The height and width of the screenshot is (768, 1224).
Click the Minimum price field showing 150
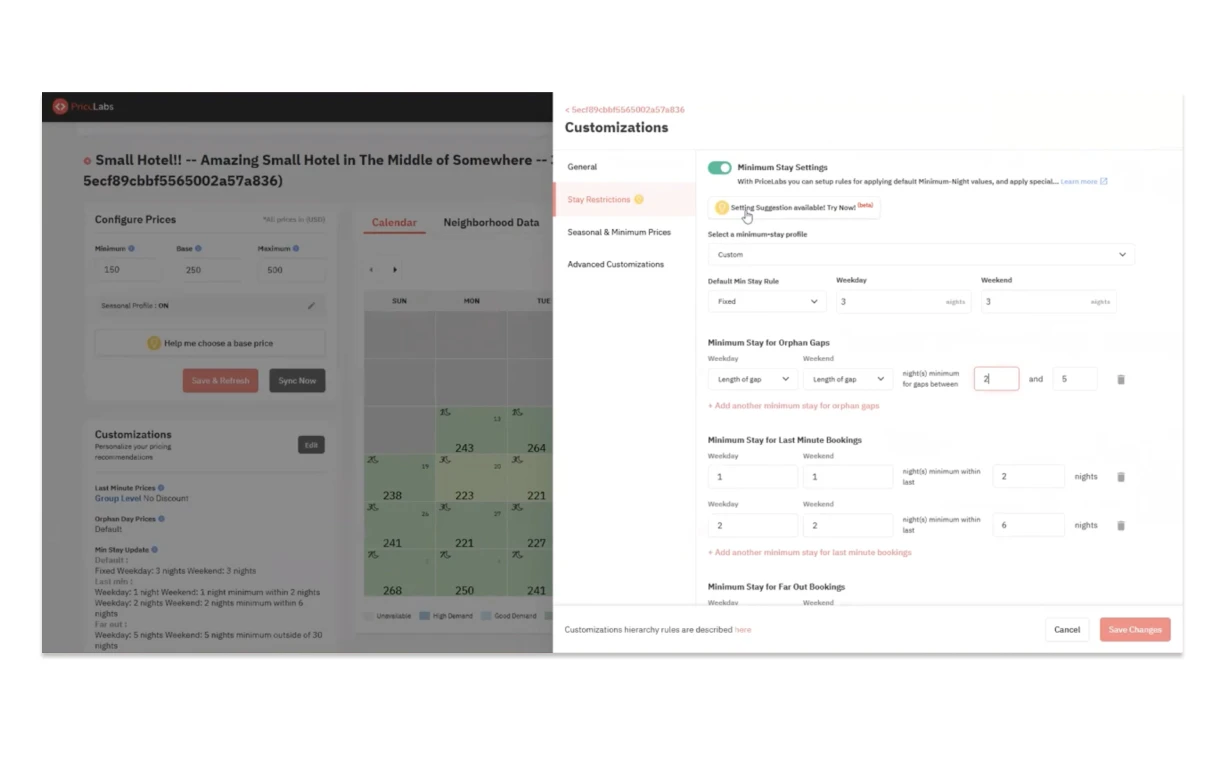(127, 270)
